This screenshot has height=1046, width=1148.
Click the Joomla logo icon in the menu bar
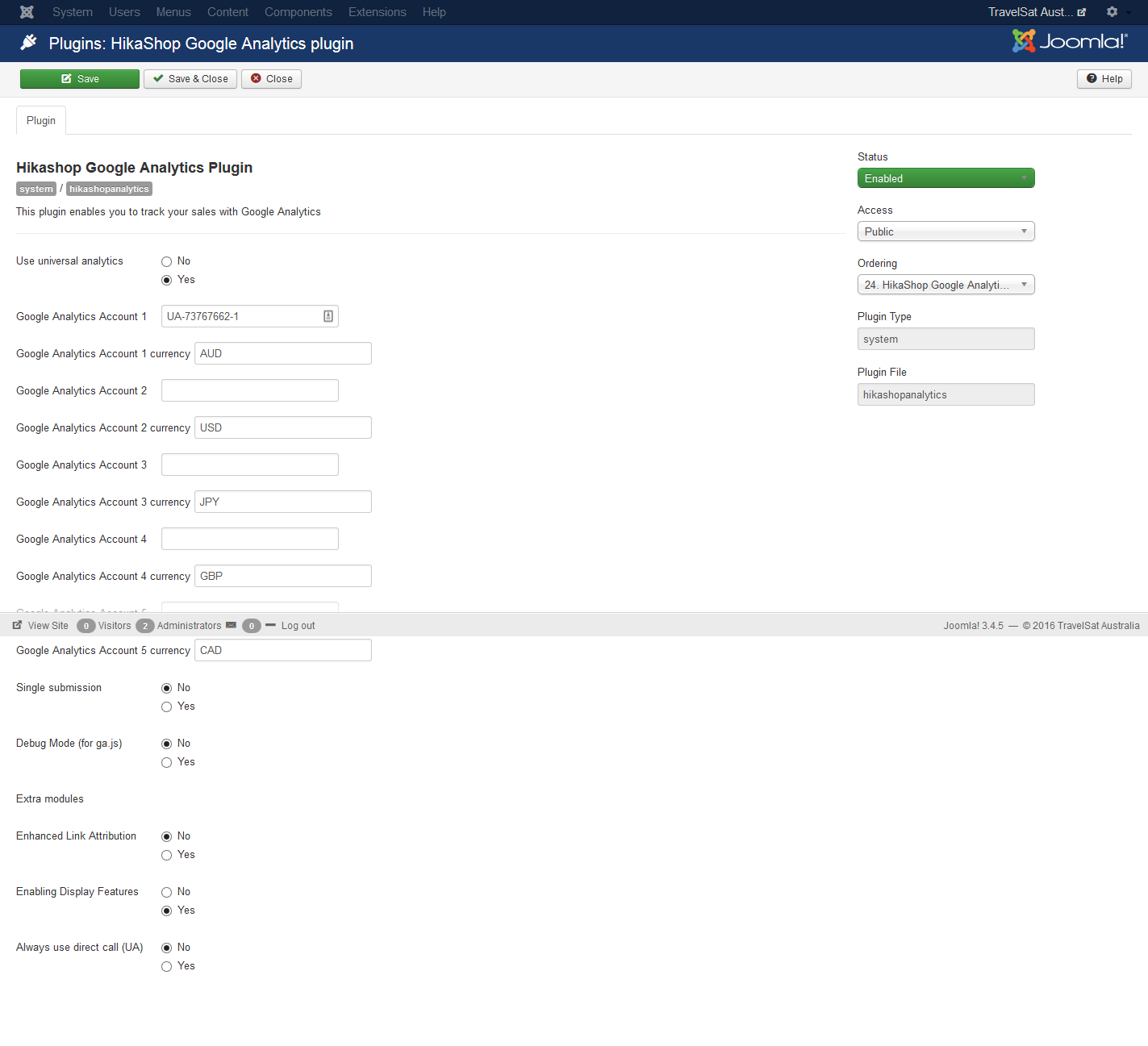tap(27, 12)
